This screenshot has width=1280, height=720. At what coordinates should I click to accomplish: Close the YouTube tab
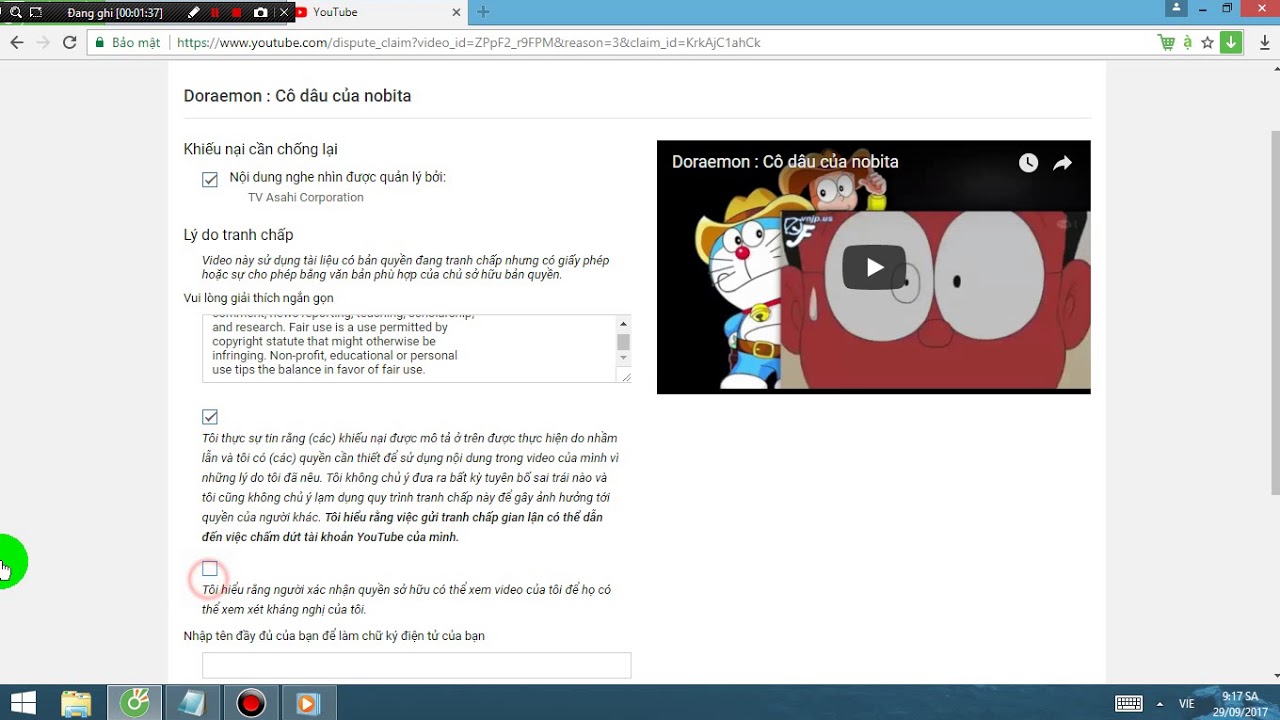tap(457, 12)
